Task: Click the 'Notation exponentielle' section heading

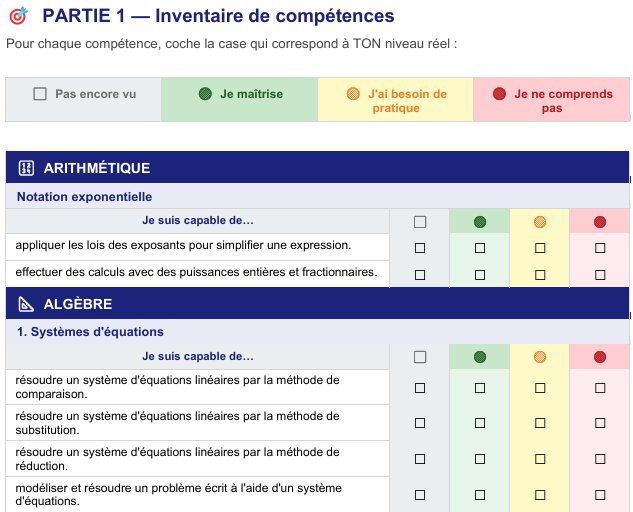Action: [x=84, y=197]
